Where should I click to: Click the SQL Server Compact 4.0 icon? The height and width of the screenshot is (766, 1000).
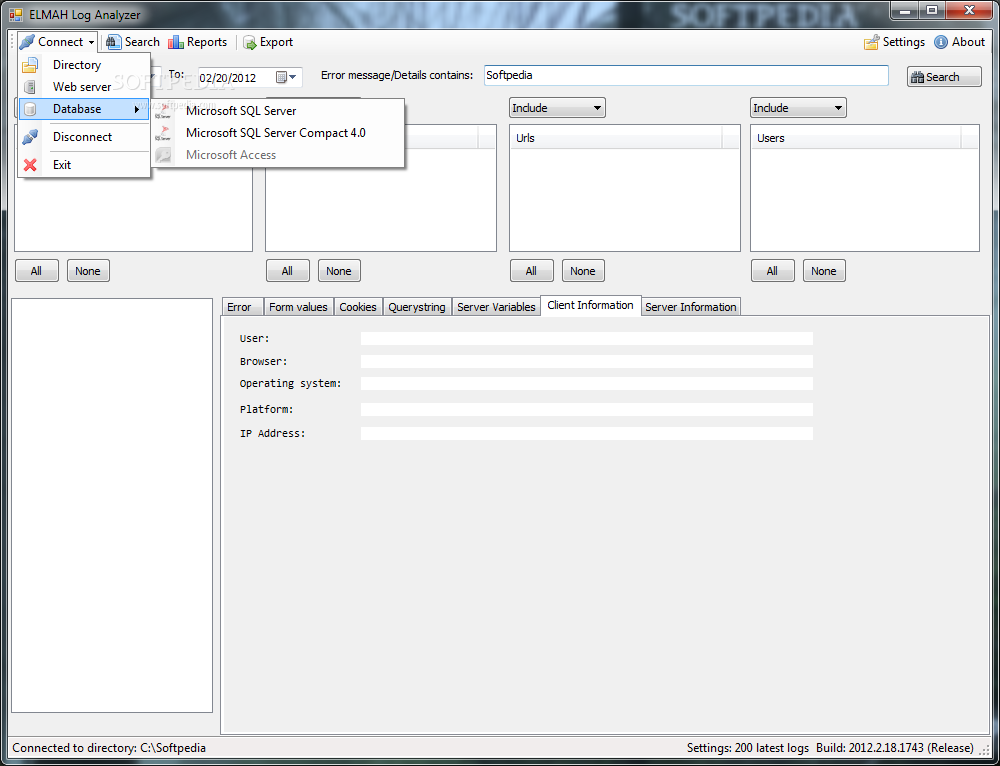[x=165, y=133]
